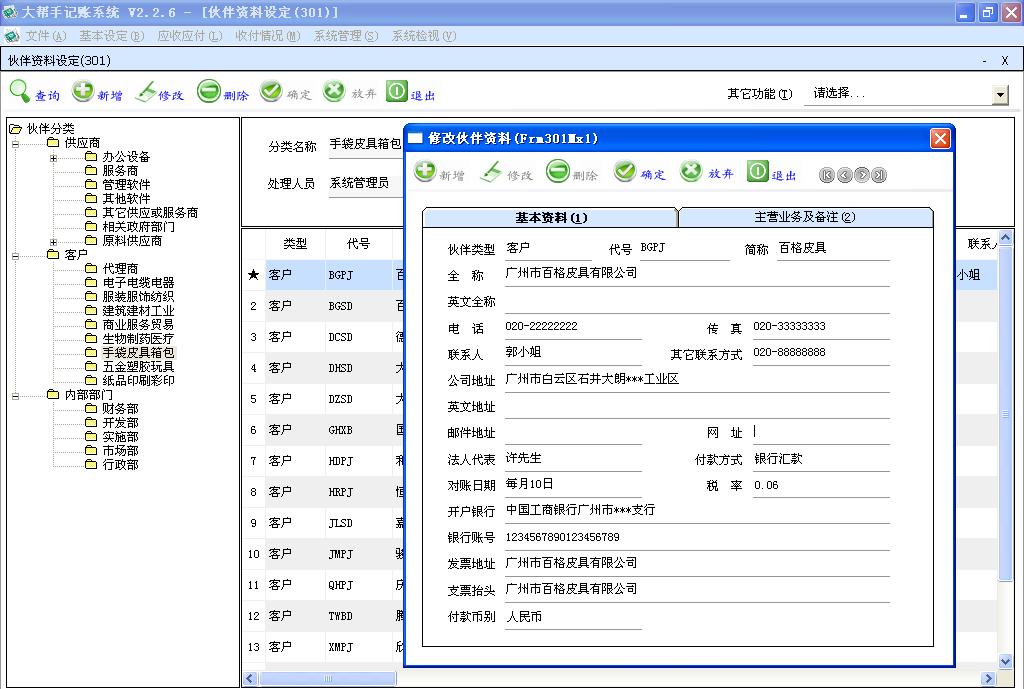The image size is (1024, 689).
Task: Open the 系统检视(V) menu
Action: tap(424, 36)
